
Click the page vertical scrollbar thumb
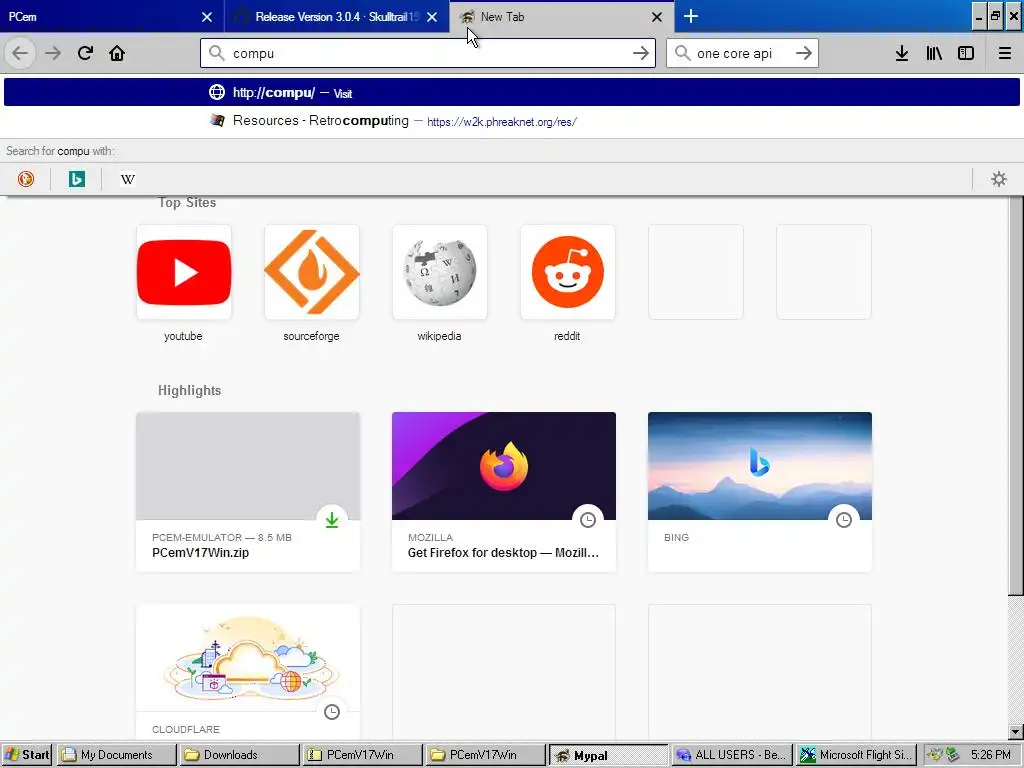(1016, 395)
